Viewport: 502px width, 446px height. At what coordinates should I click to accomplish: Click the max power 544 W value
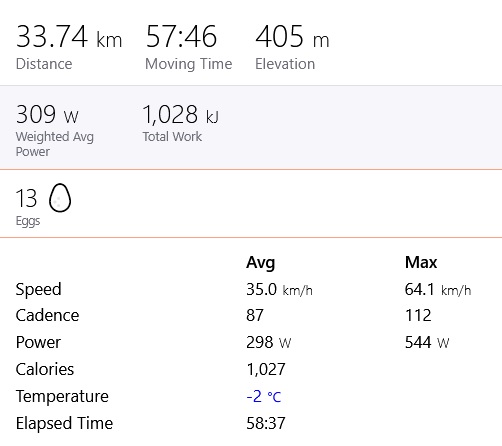click(427, 342)
